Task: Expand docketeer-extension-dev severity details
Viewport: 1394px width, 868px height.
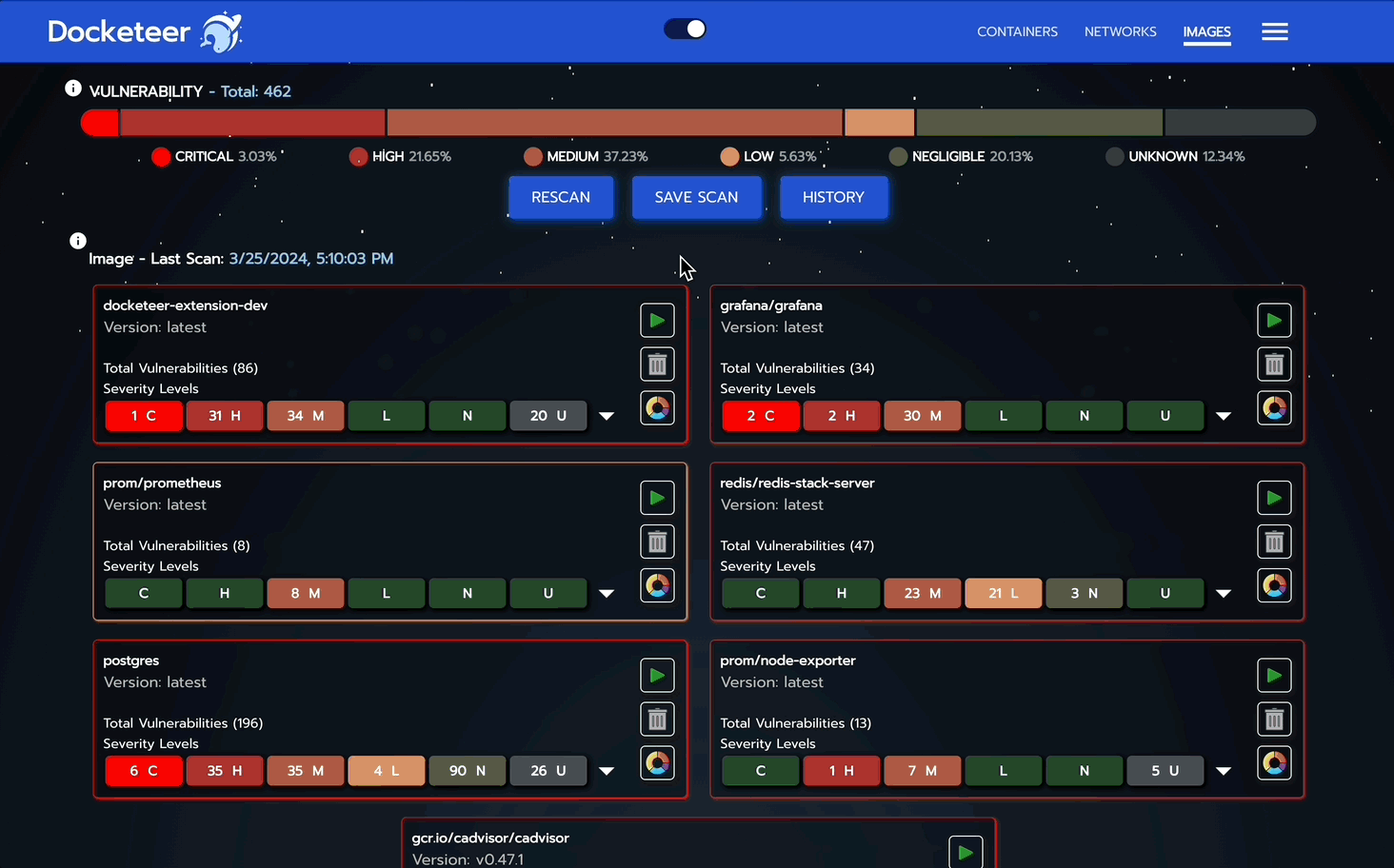Action: [x=607, y=416]
